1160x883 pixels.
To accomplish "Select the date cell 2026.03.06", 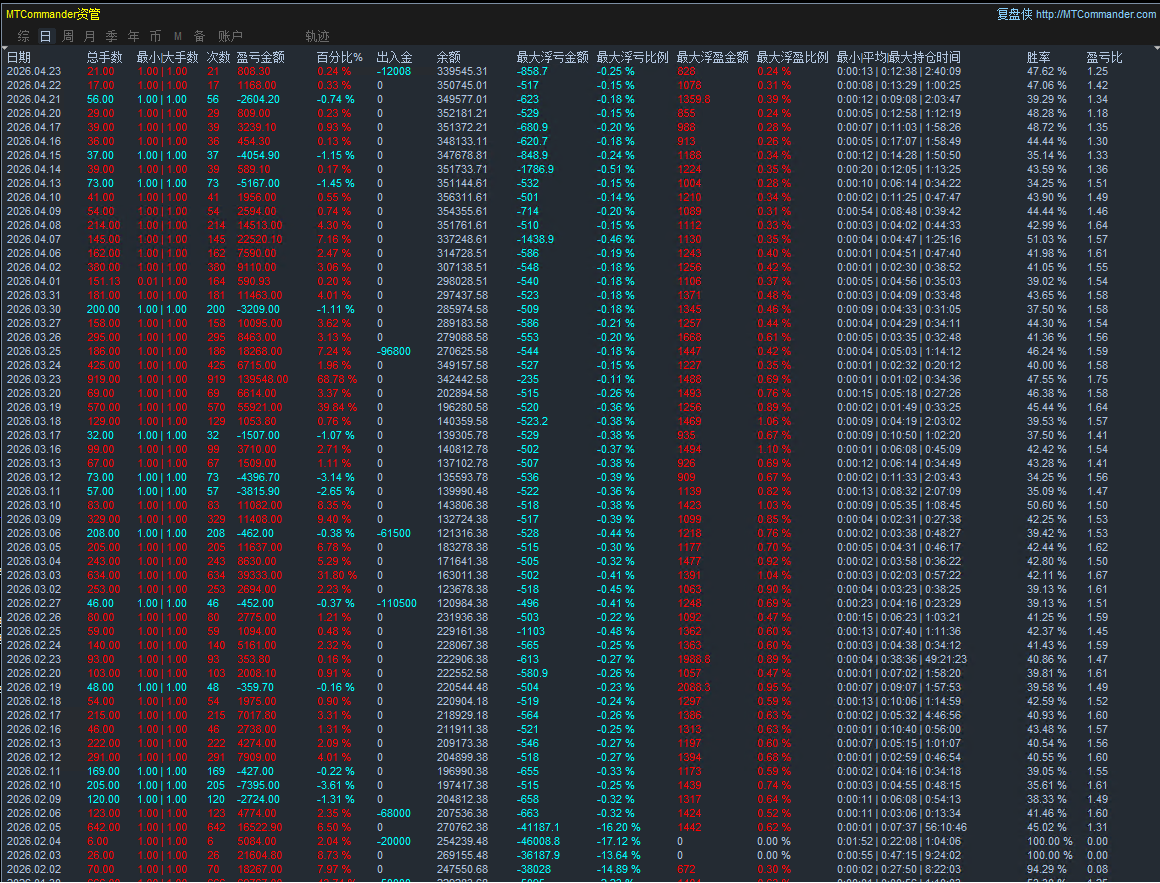I will [34, 533].
